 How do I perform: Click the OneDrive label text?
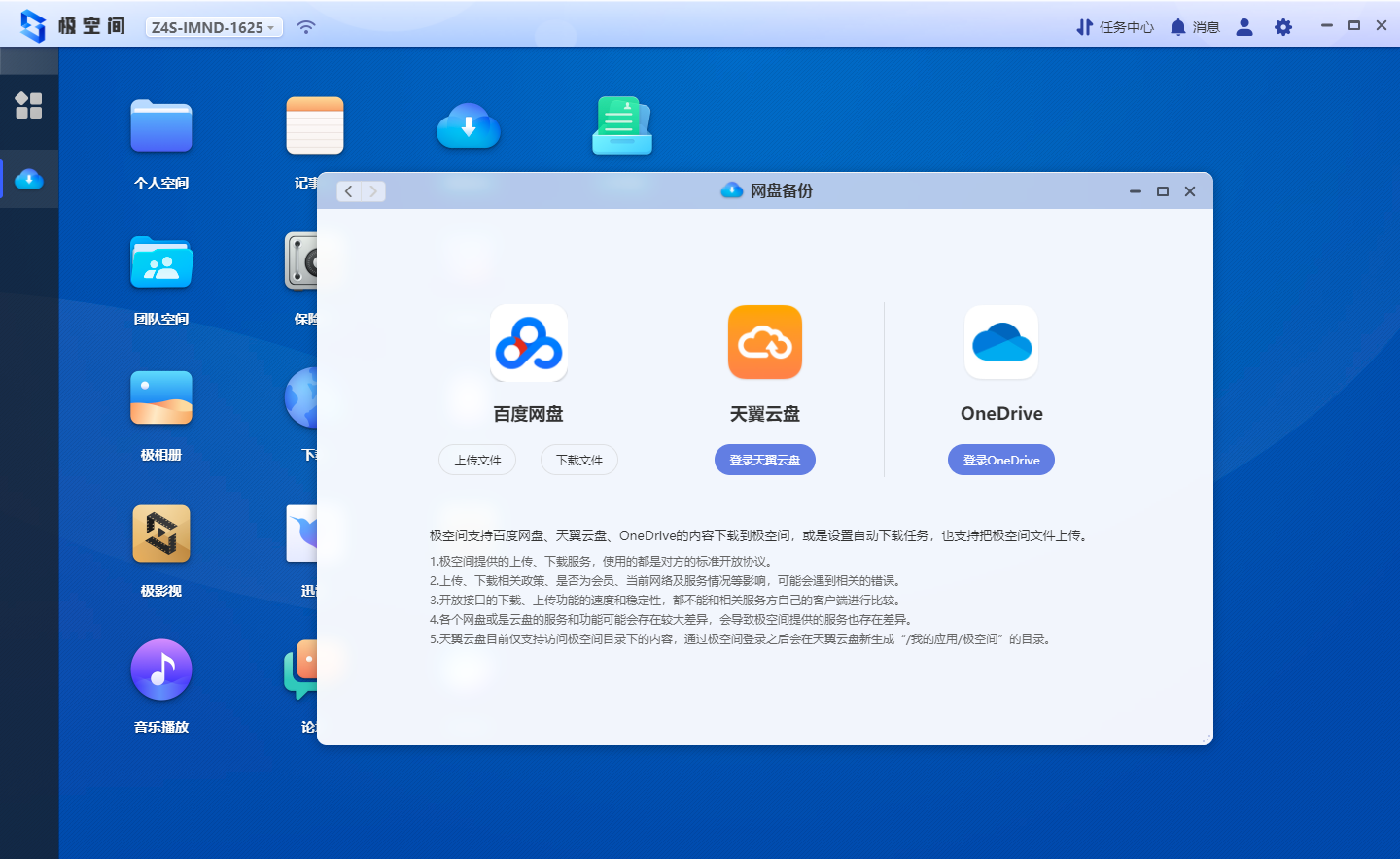[x=1001, y=414]
